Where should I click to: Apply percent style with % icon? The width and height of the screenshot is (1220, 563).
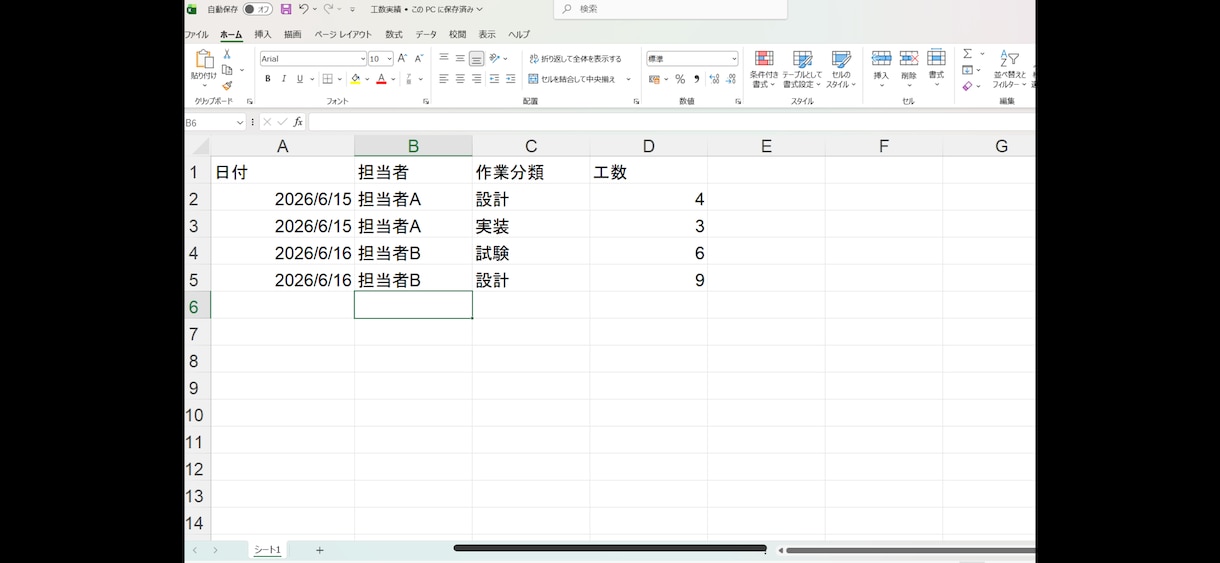tap(680, 79)
